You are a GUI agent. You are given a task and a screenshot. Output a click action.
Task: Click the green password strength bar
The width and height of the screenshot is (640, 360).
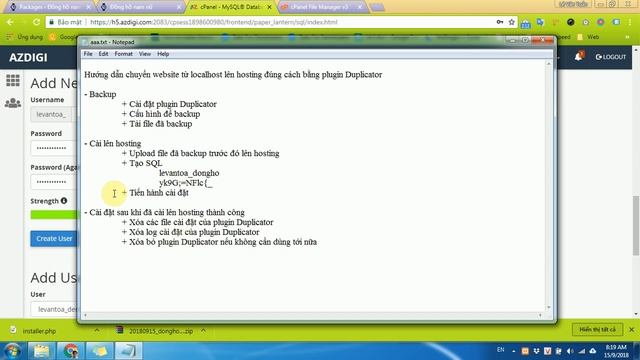pyautogui.click(x=53, y=215)
